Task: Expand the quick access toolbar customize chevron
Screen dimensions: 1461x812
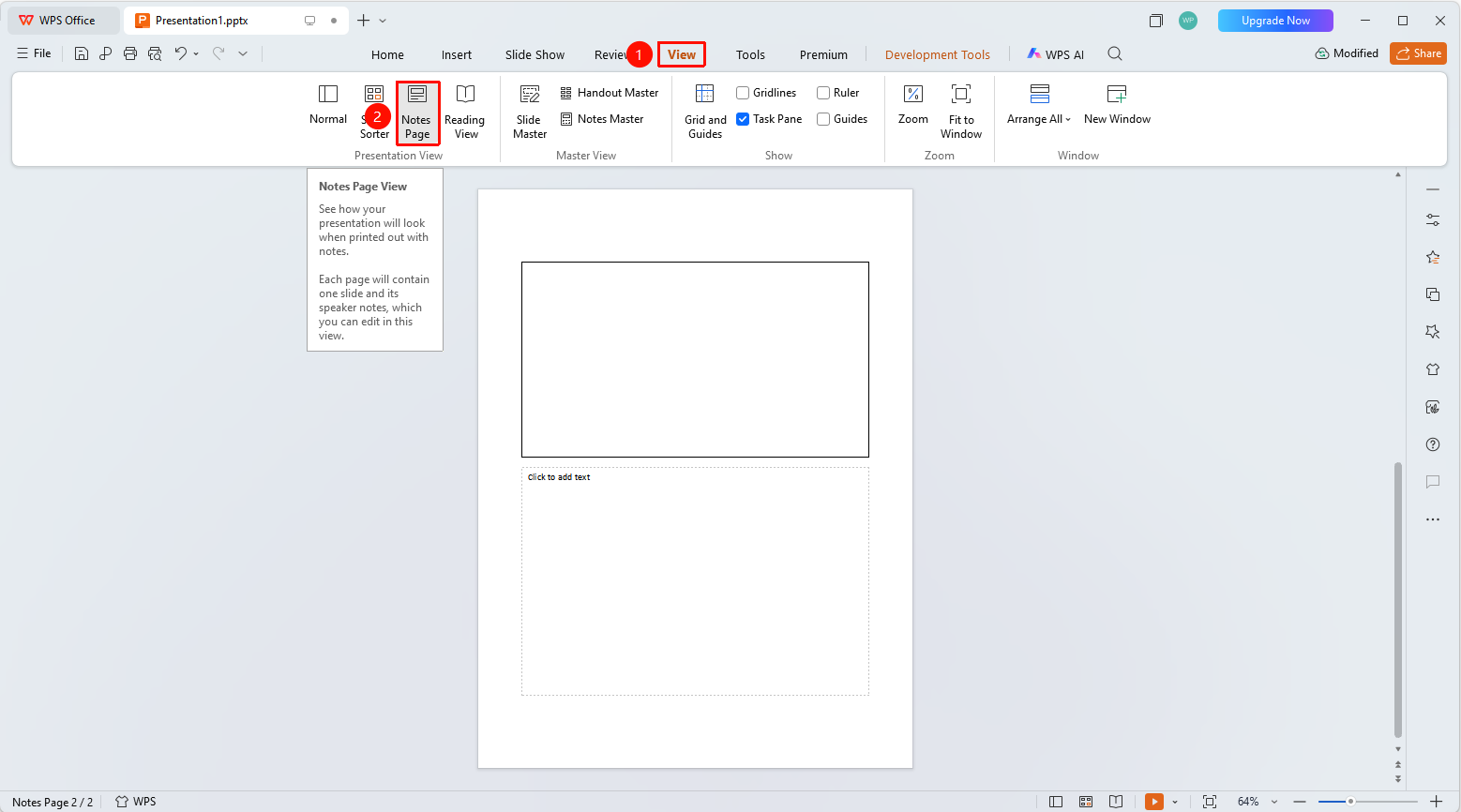Action: [243, 53]
